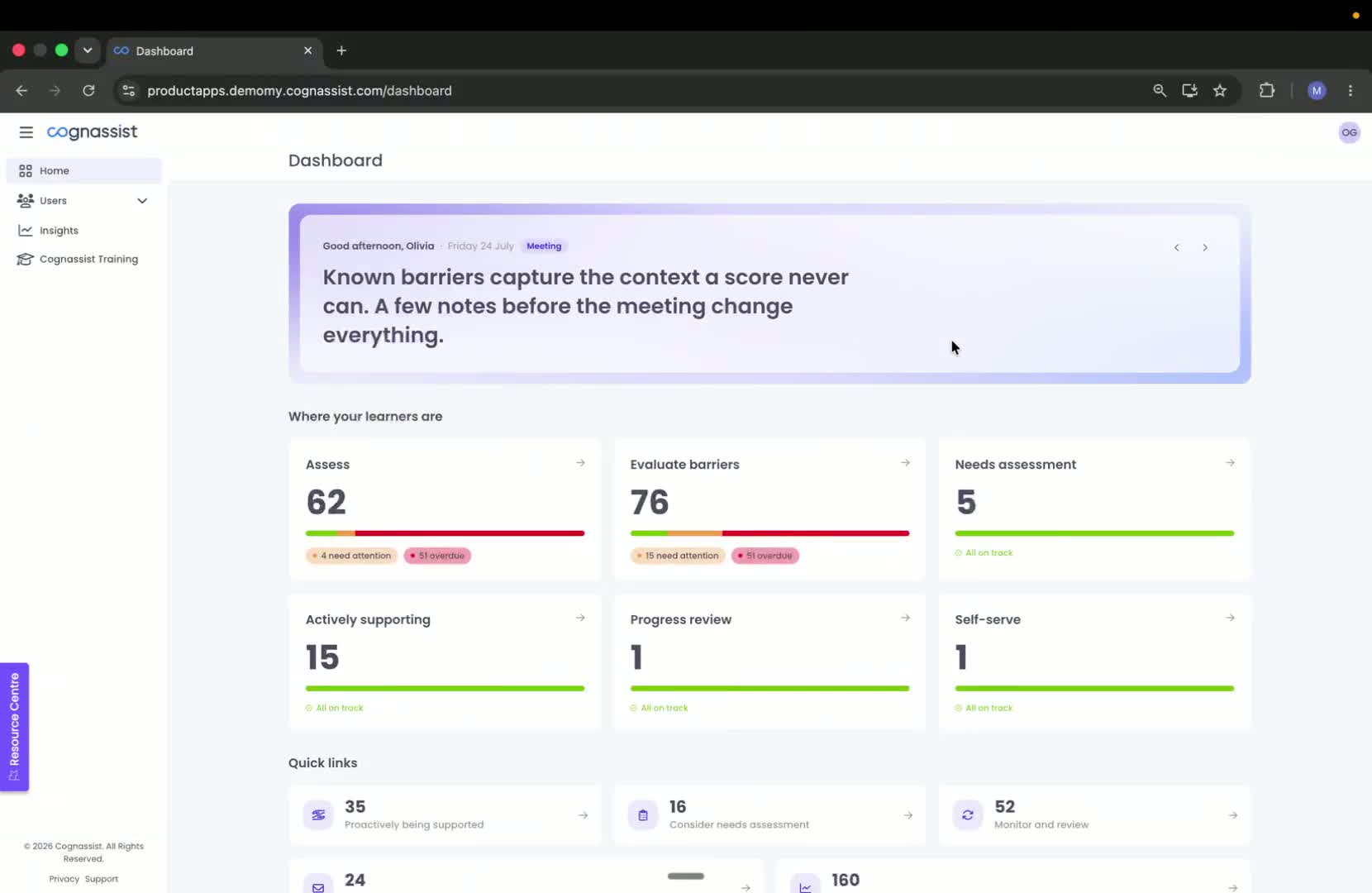The width and height of the screenshot is (1372, 893).
Task: Click the Proactively being supported icon
Action: click(x=318, y=815)
